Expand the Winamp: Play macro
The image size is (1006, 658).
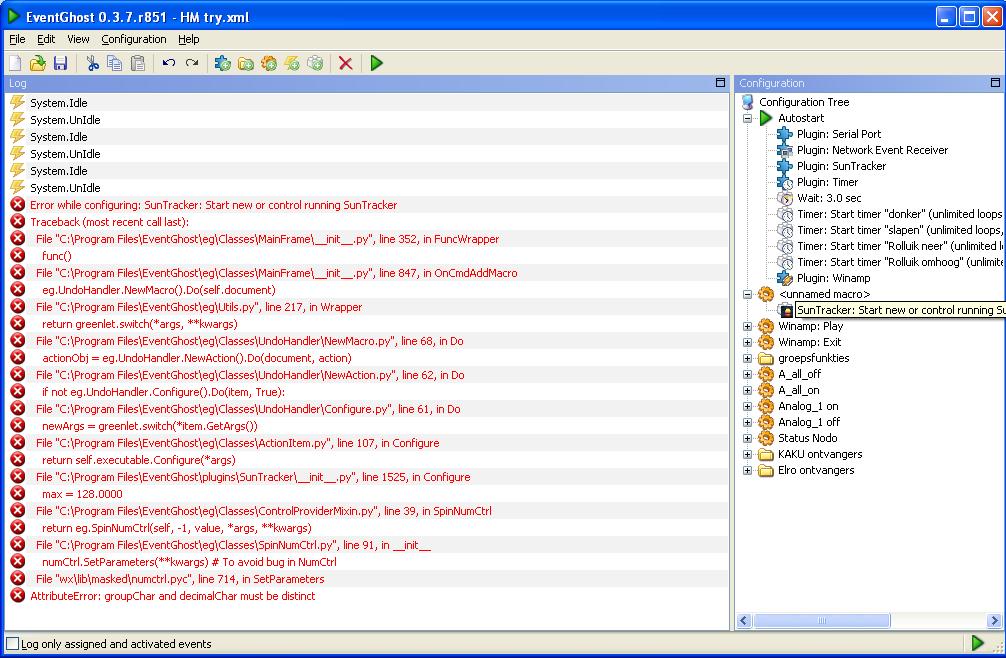(x=747, y=326)
